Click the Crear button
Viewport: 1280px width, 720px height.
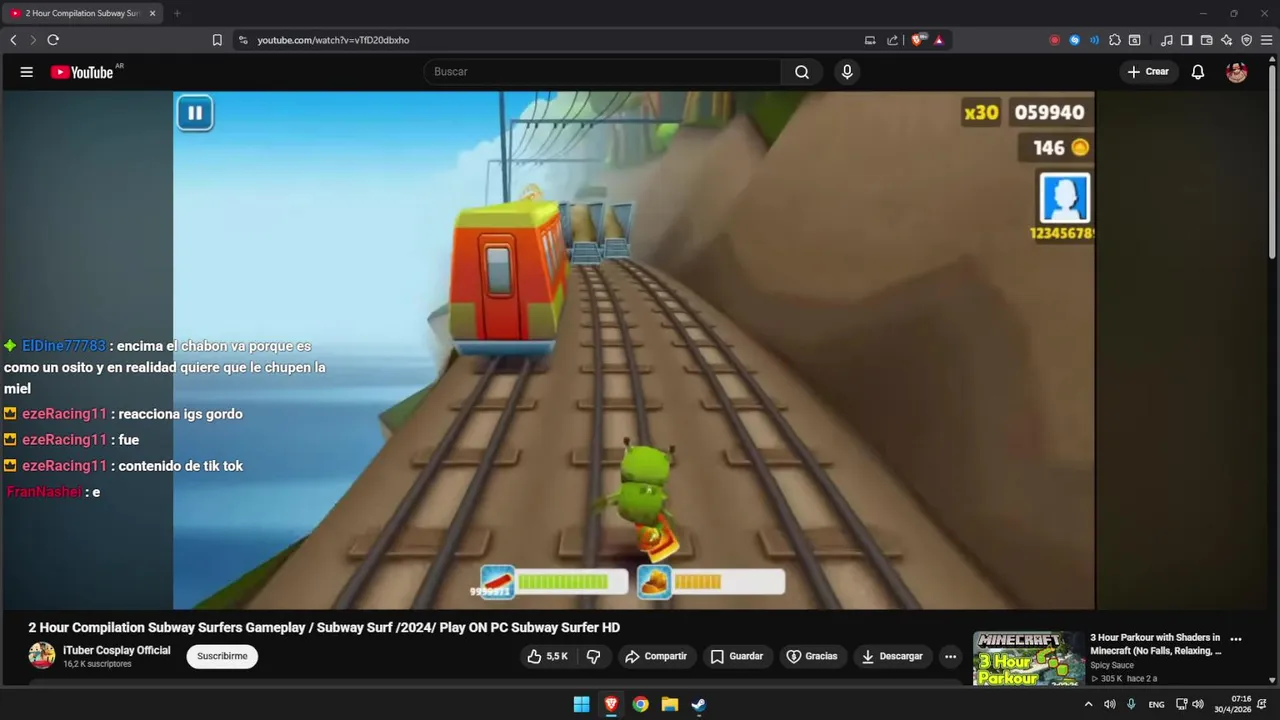pos(1148,72)
